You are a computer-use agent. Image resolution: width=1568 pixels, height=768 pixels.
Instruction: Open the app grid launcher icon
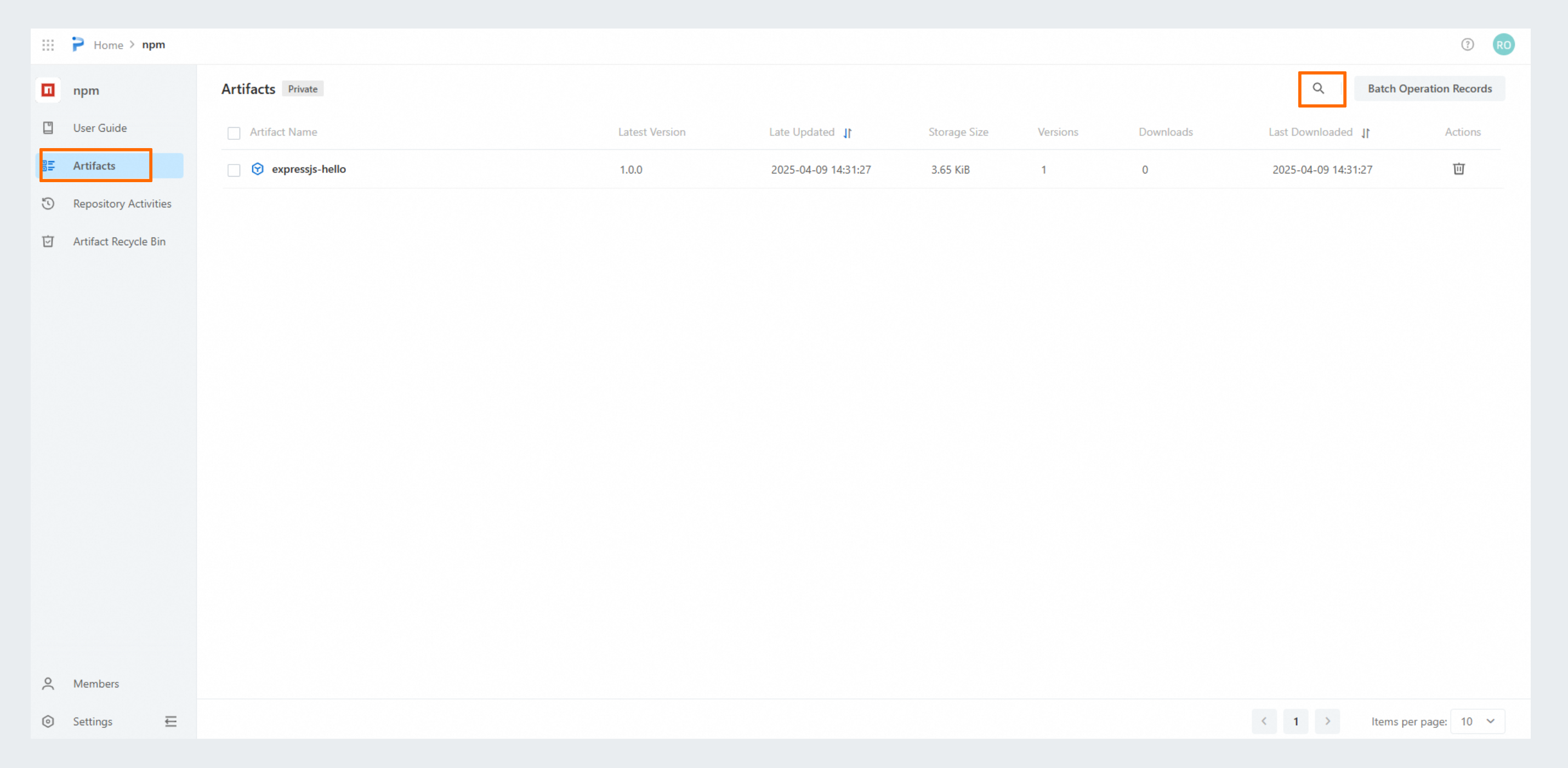pyautogui.click(x=48, y=44)
